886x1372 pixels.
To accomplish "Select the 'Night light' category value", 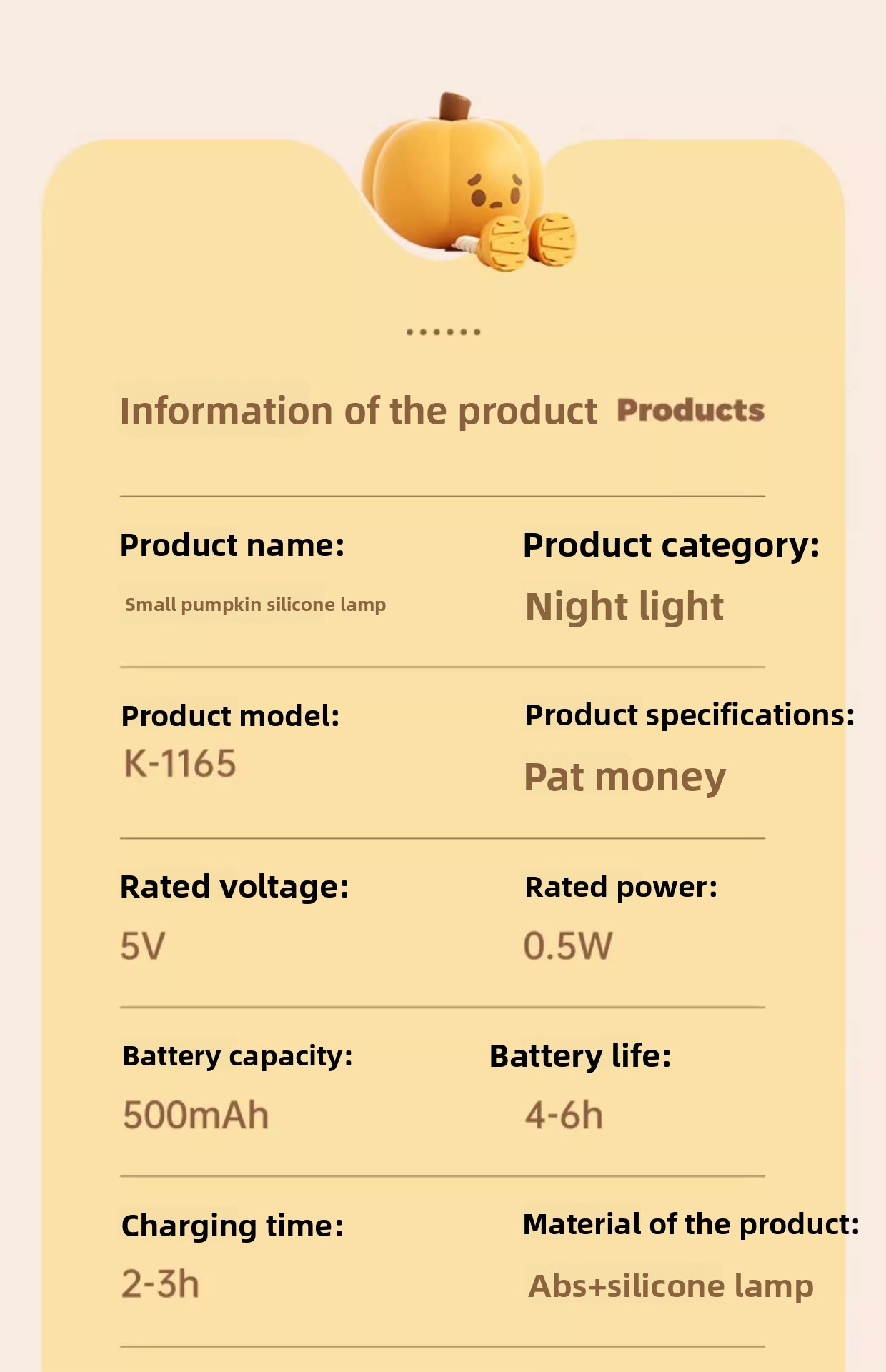I will (624, 607).
